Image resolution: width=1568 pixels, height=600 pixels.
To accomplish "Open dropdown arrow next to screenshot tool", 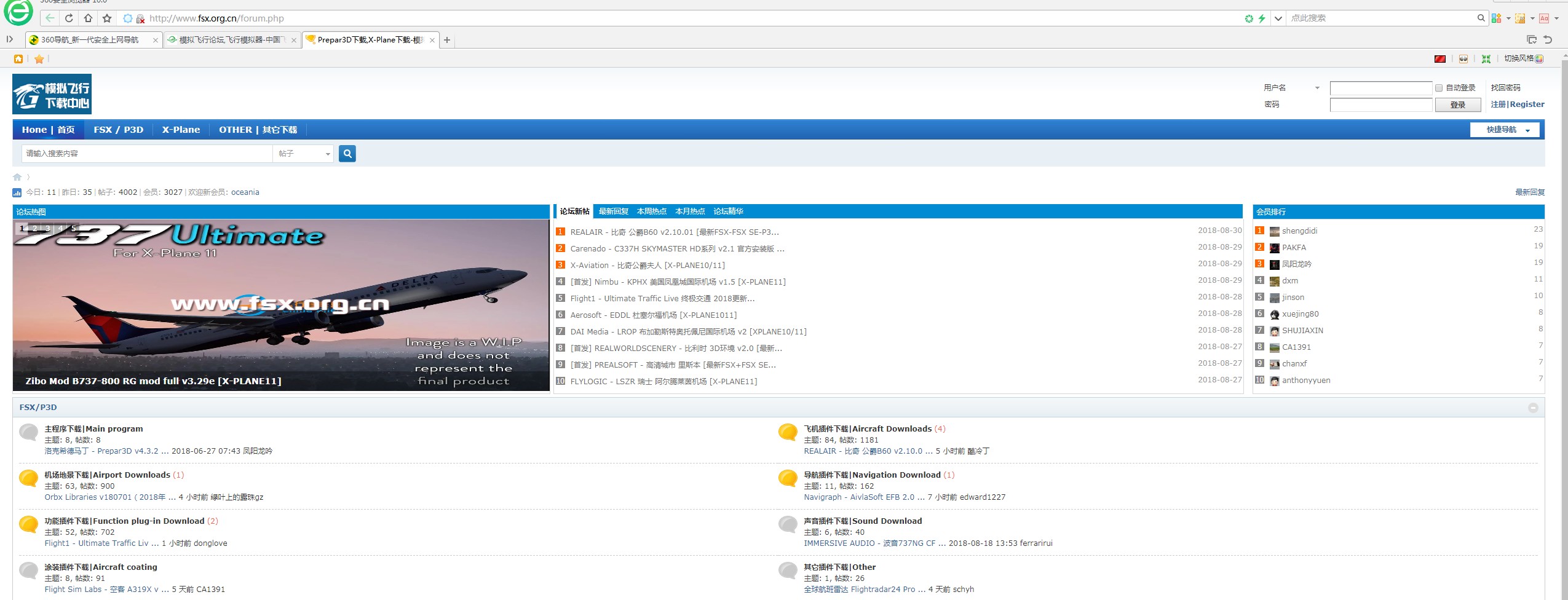I will tap(1532, 18).
